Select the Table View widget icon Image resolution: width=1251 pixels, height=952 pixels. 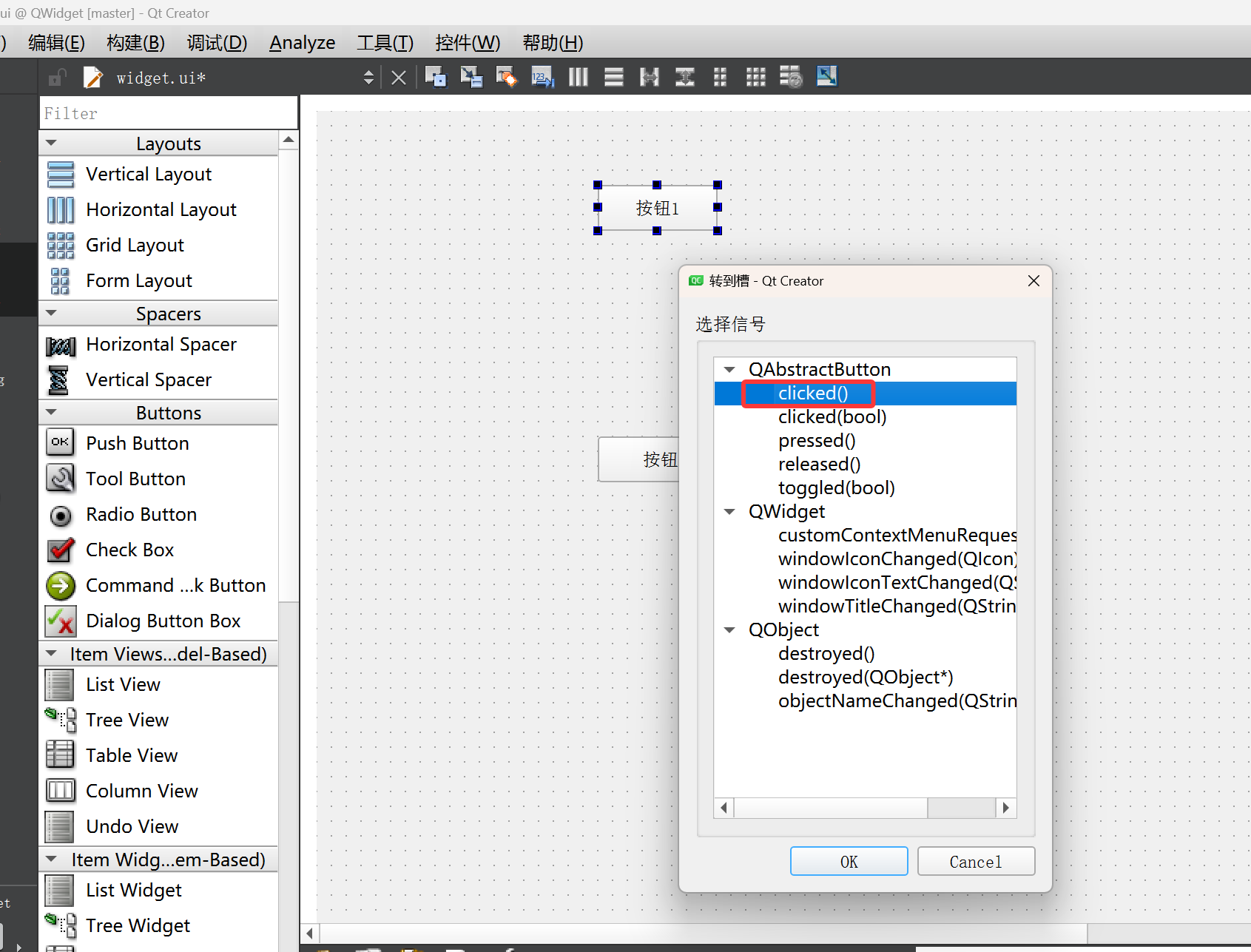pos(60,754)
